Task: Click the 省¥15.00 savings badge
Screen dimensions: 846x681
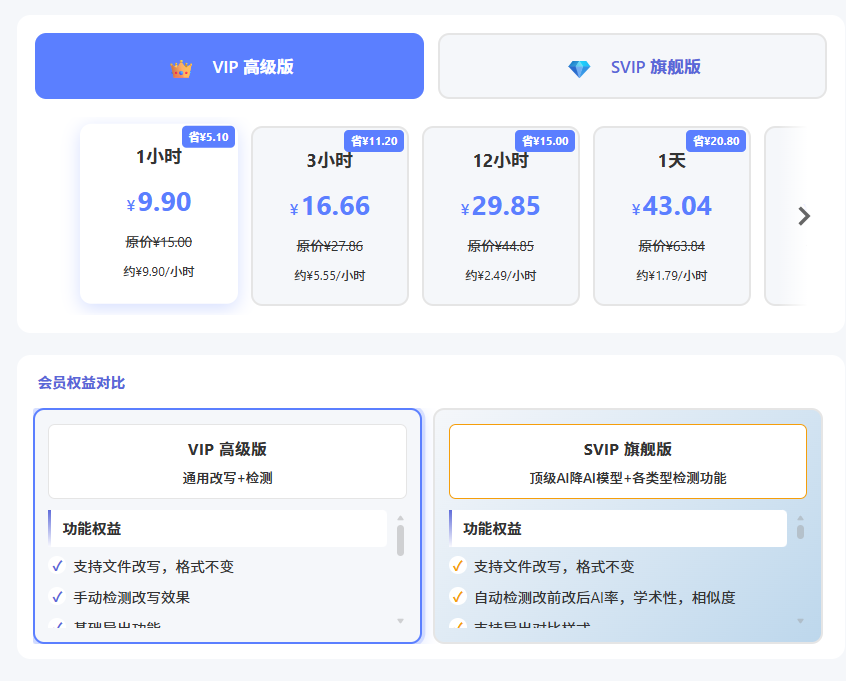Action: point(546,141)
